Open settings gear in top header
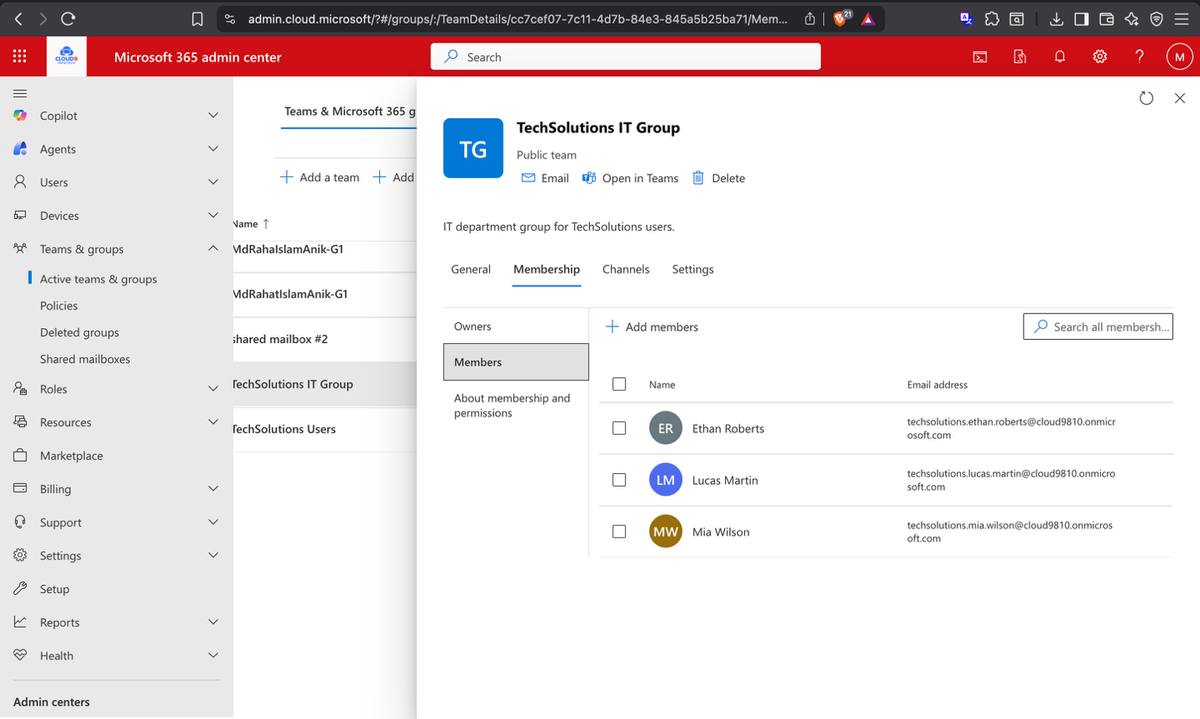Image resolution: width=1200 pixels, height=719 pixels. (x=1100, y=57)
